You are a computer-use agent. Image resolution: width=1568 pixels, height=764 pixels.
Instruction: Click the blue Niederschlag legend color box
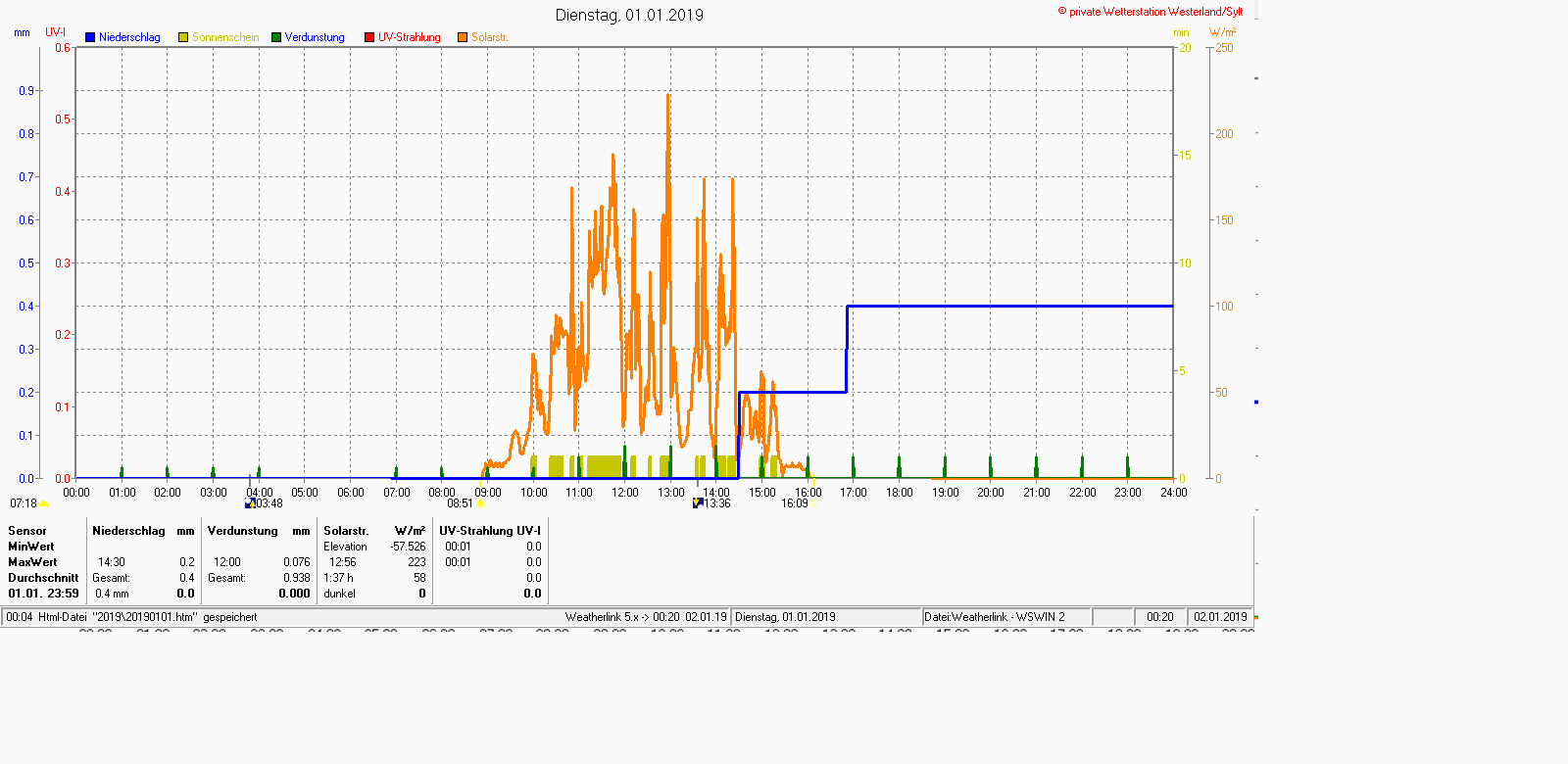pos(90,37)
